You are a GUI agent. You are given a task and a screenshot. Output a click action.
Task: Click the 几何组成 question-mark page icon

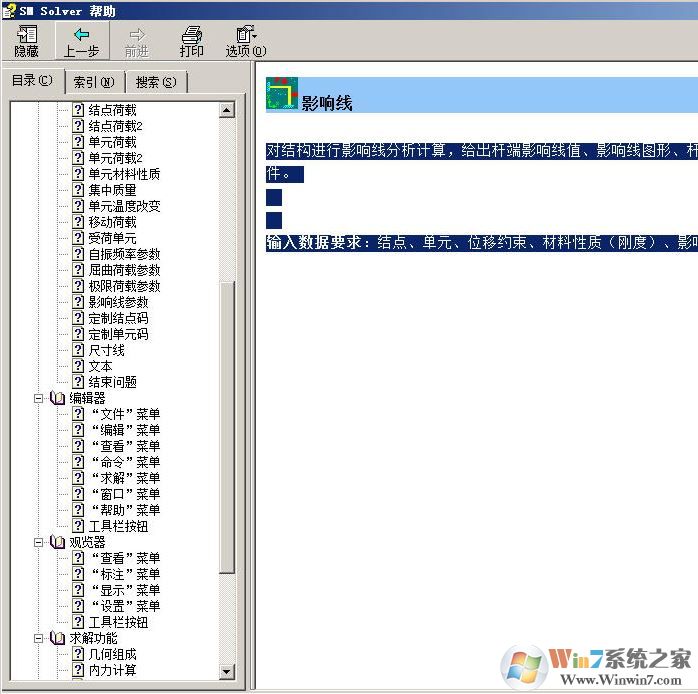point(78,655)
